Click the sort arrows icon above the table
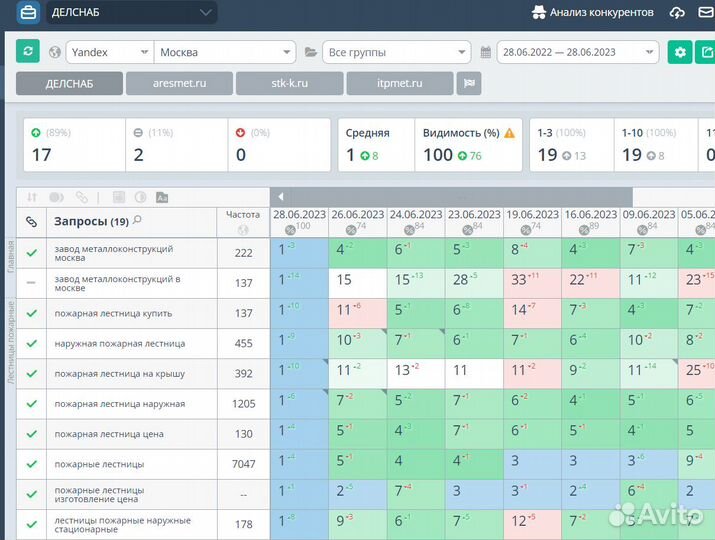The image size is (715, 540). click(32, 198)
